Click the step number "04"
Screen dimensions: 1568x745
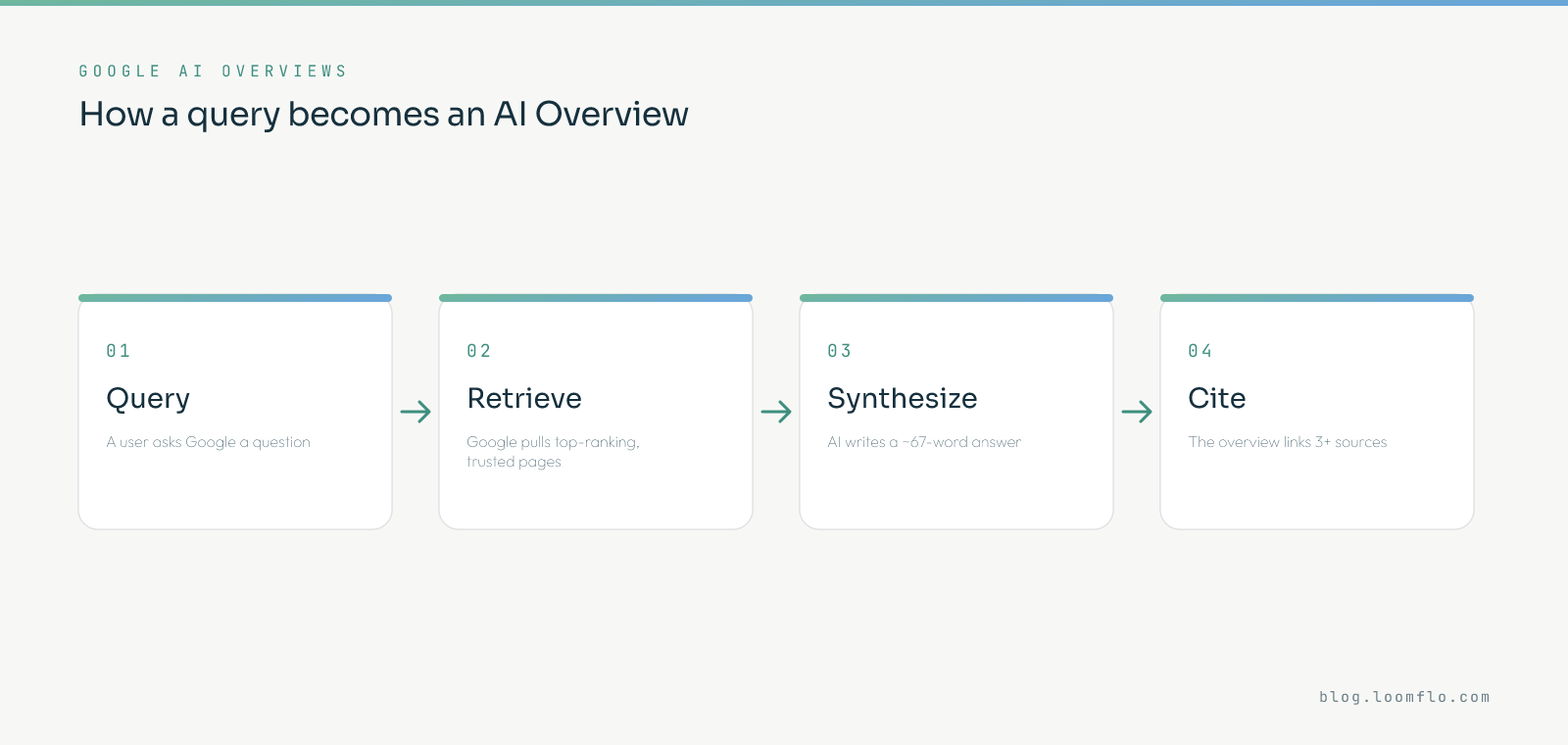pyautogui.click(x=1200, y=351)
